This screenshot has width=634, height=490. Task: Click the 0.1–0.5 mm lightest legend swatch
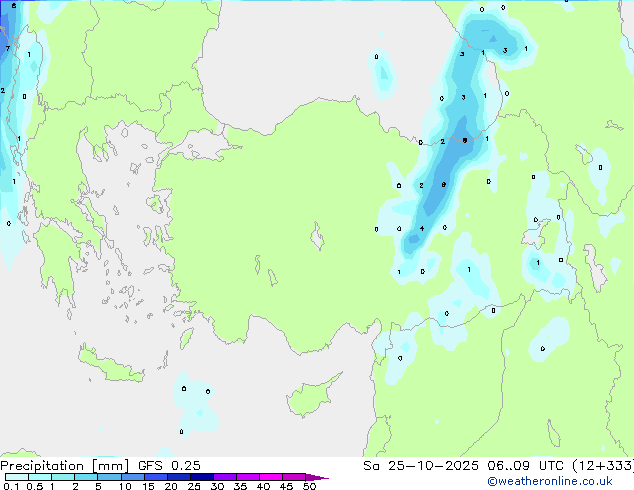tap(17, 477)
